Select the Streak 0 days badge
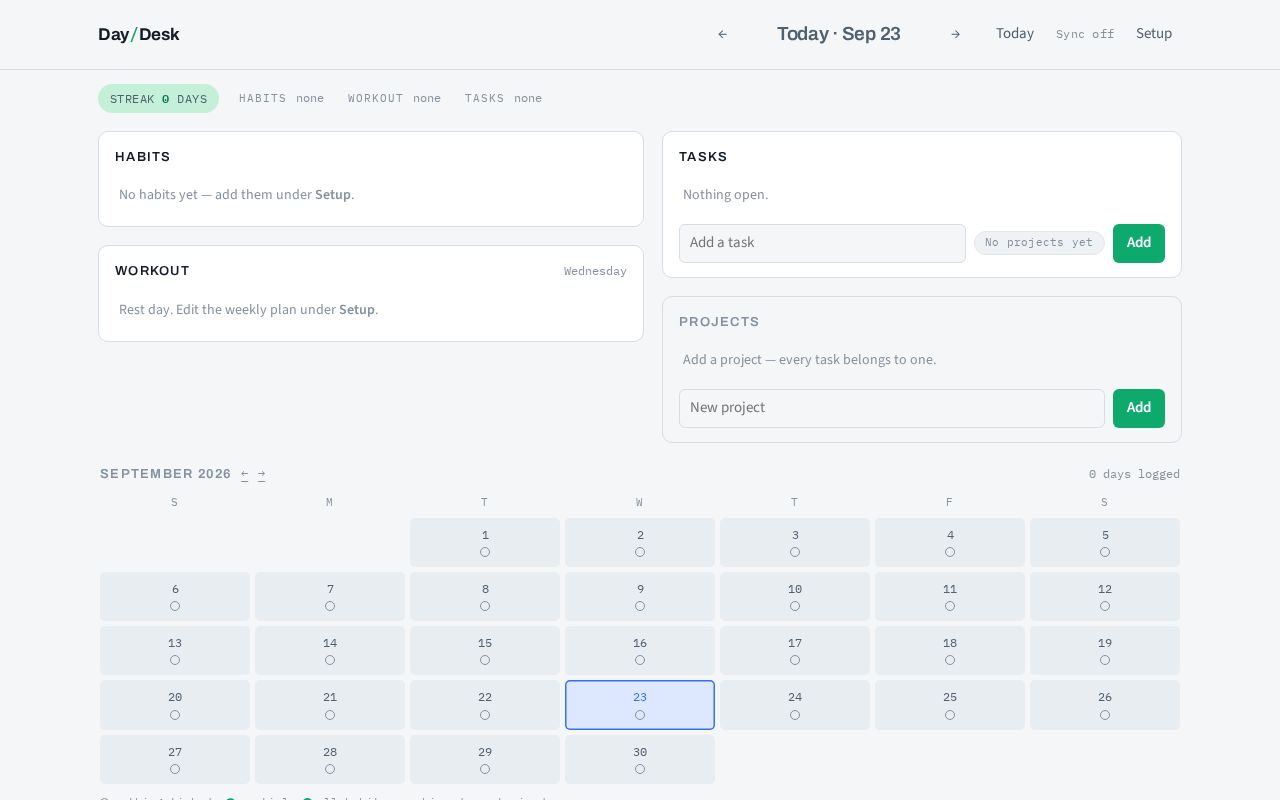This screenshot has height=800, width=1280. (158, 98)
